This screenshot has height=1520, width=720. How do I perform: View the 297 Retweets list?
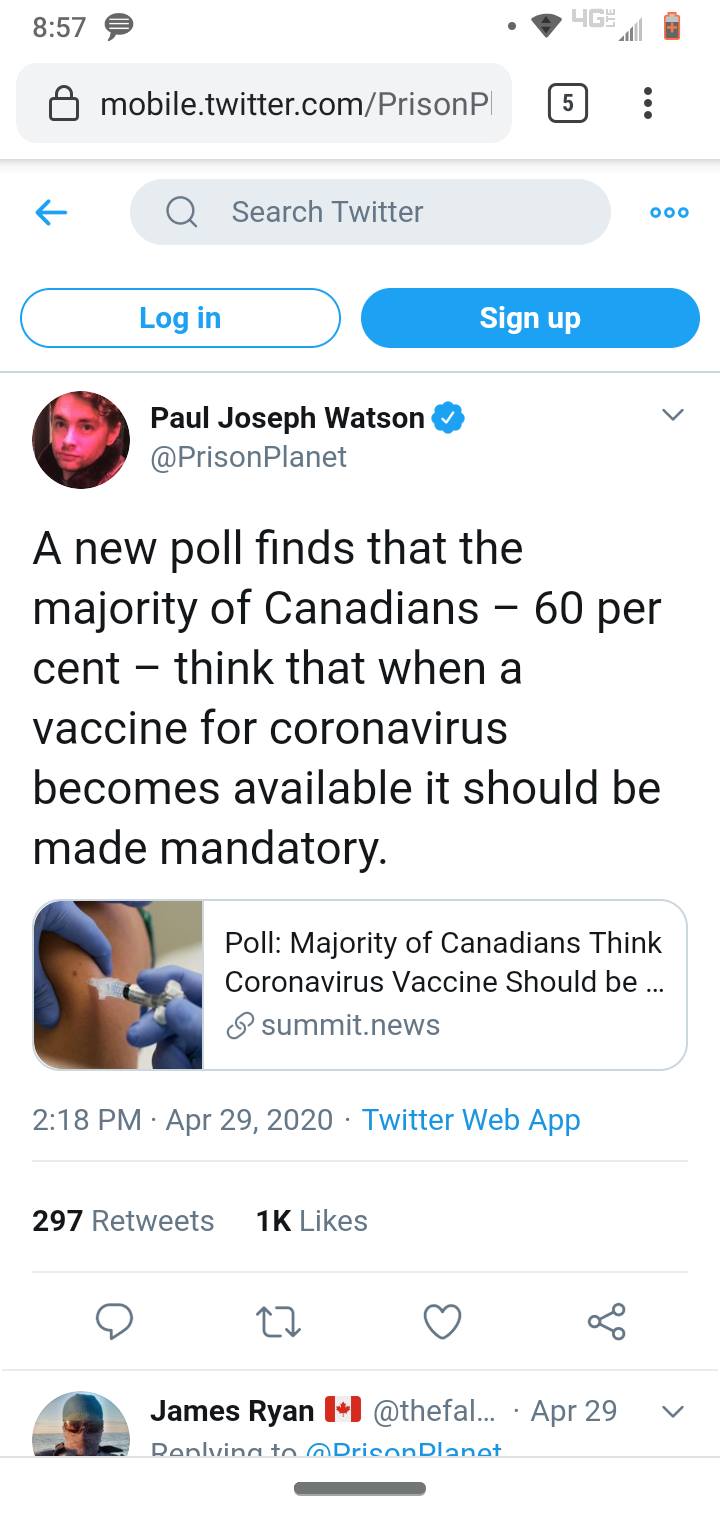click(x=123, y=1221)
